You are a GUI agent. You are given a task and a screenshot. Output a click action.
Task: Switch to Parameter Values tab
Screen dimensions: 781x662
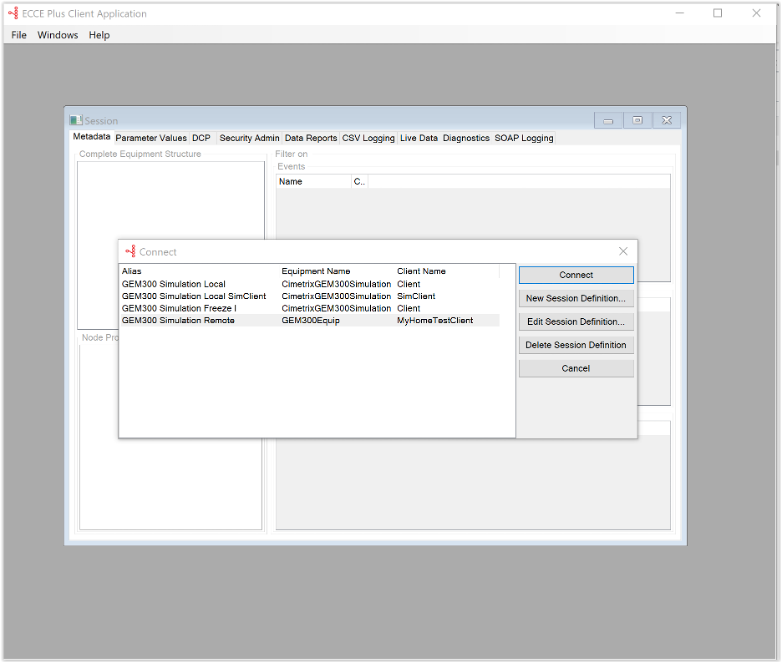point(151,138)
